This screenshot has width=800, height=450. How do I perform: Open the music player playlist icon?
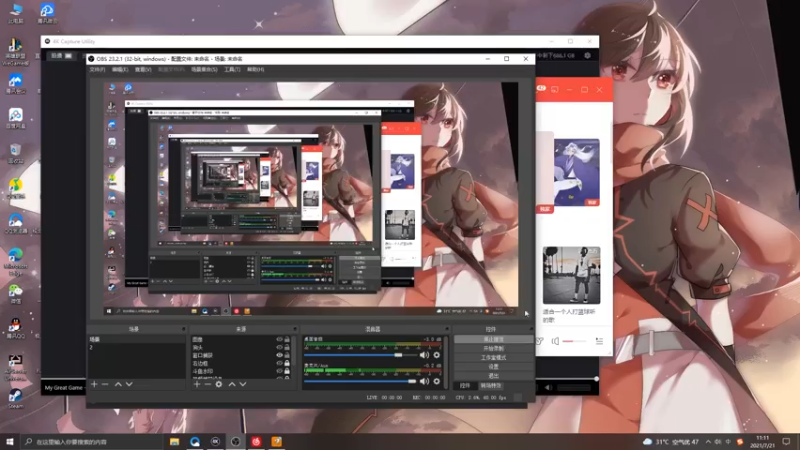pyautogui.click(x=599, y=341)
